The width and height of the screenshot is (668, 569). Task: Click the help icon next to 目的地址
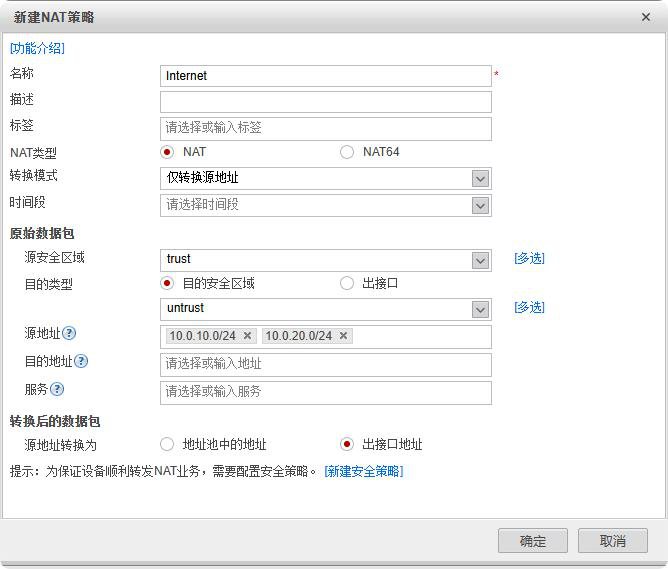pos(81,361)
